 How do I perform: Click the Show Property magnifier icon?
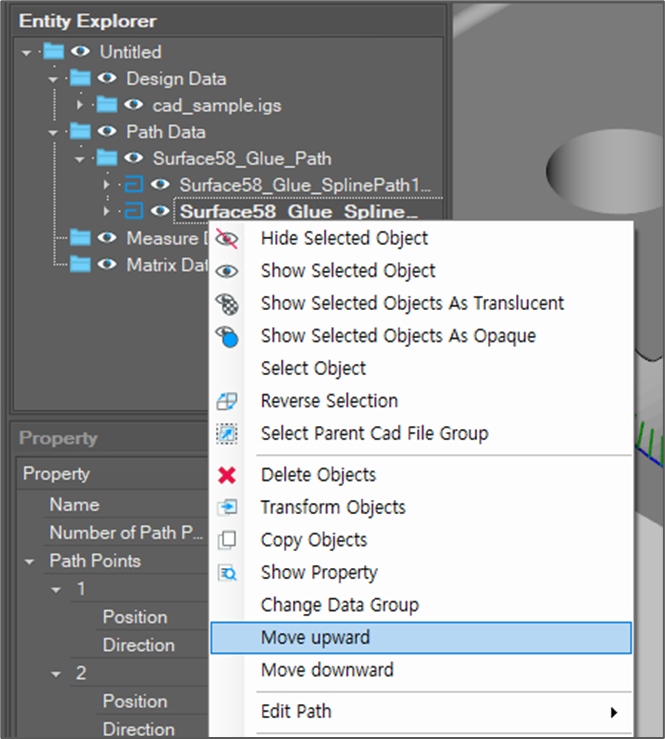click(227, 573)
